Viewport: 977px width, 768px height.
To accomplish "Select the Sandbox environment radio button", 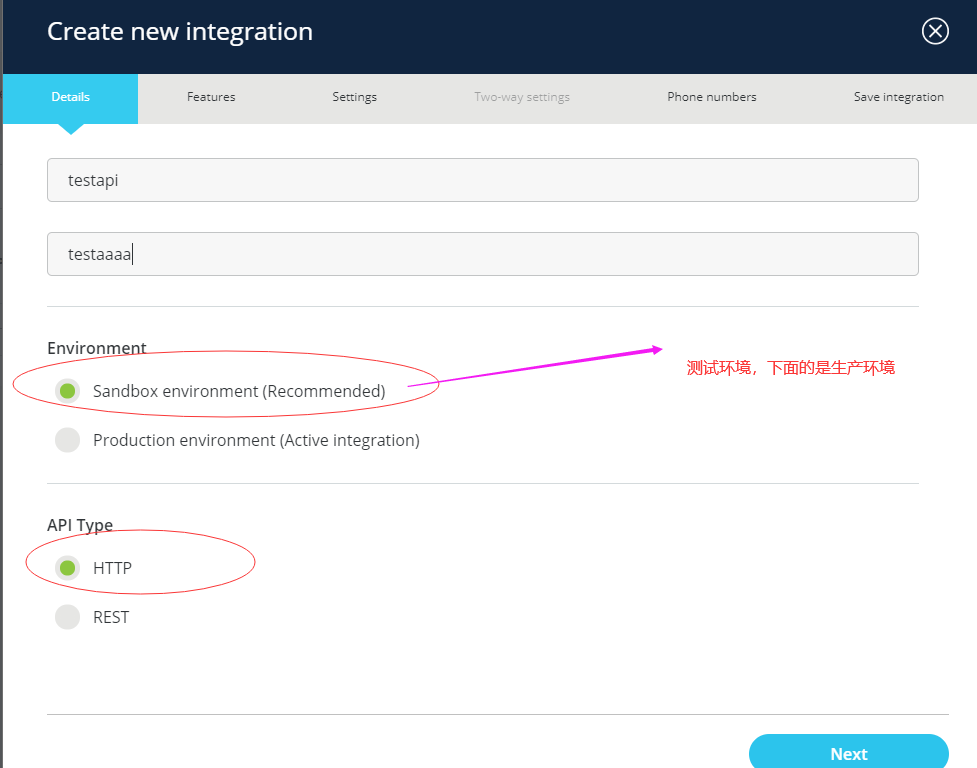I will click(x=68, y=391).
